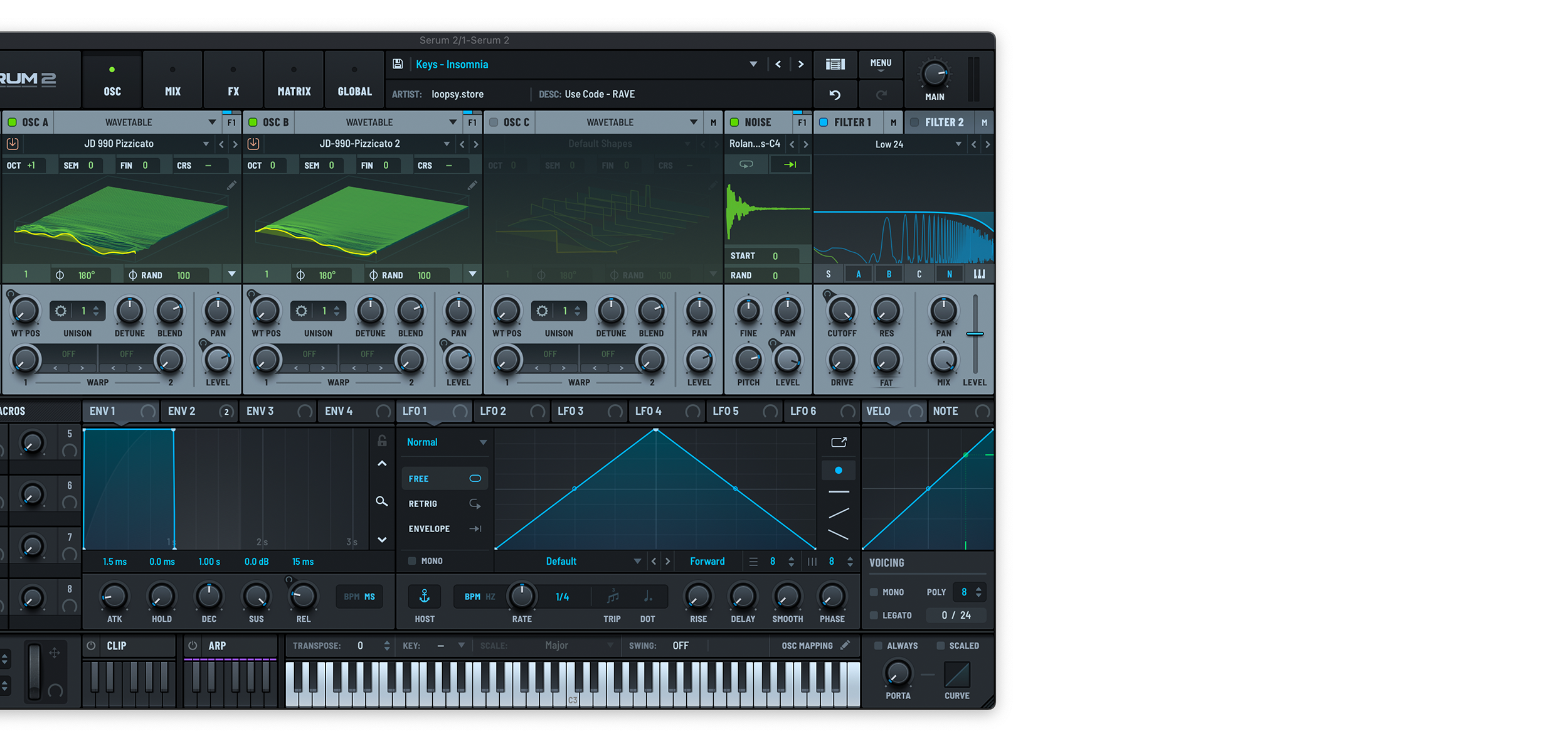This screenshot has width=1568, height=753.
Task: Enable OSC C oscillator
Action: [x=494, y=122]
